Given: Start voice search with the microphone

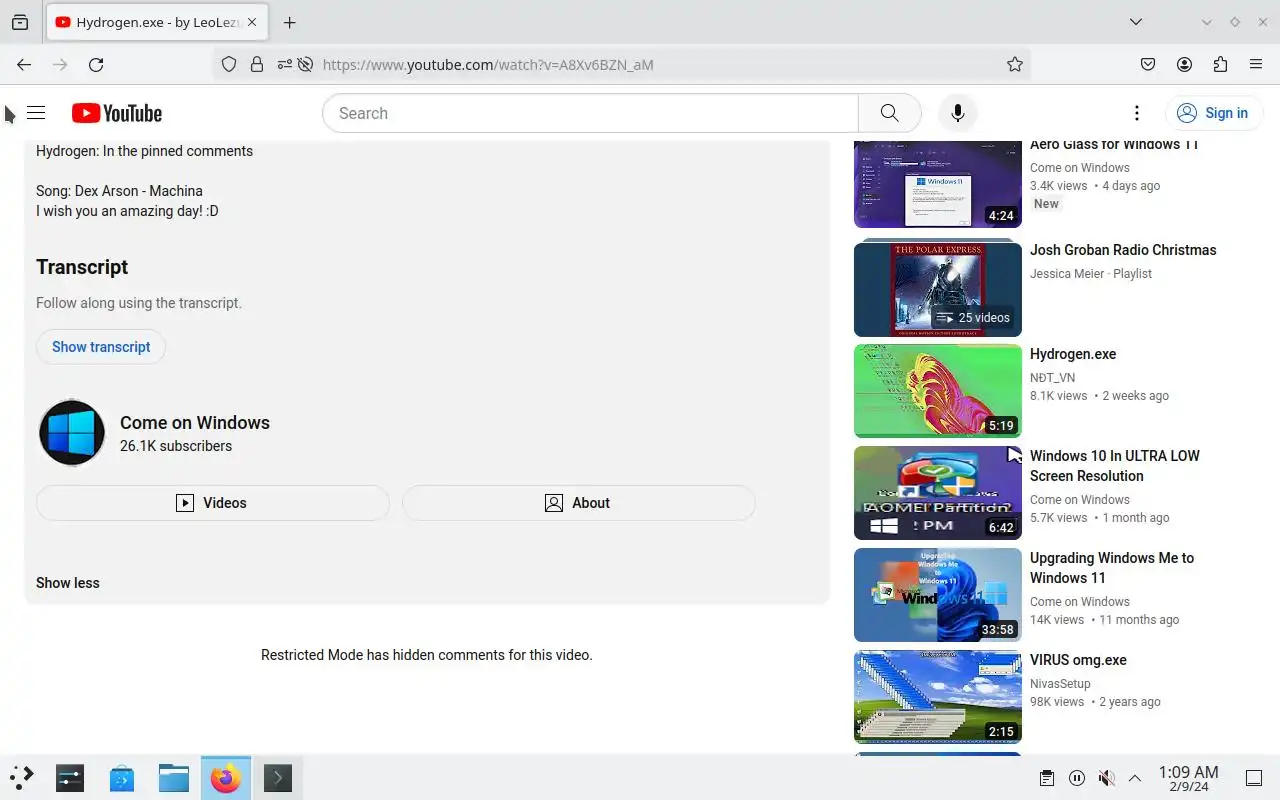Looking at the screenshot, I should [957, 113].
